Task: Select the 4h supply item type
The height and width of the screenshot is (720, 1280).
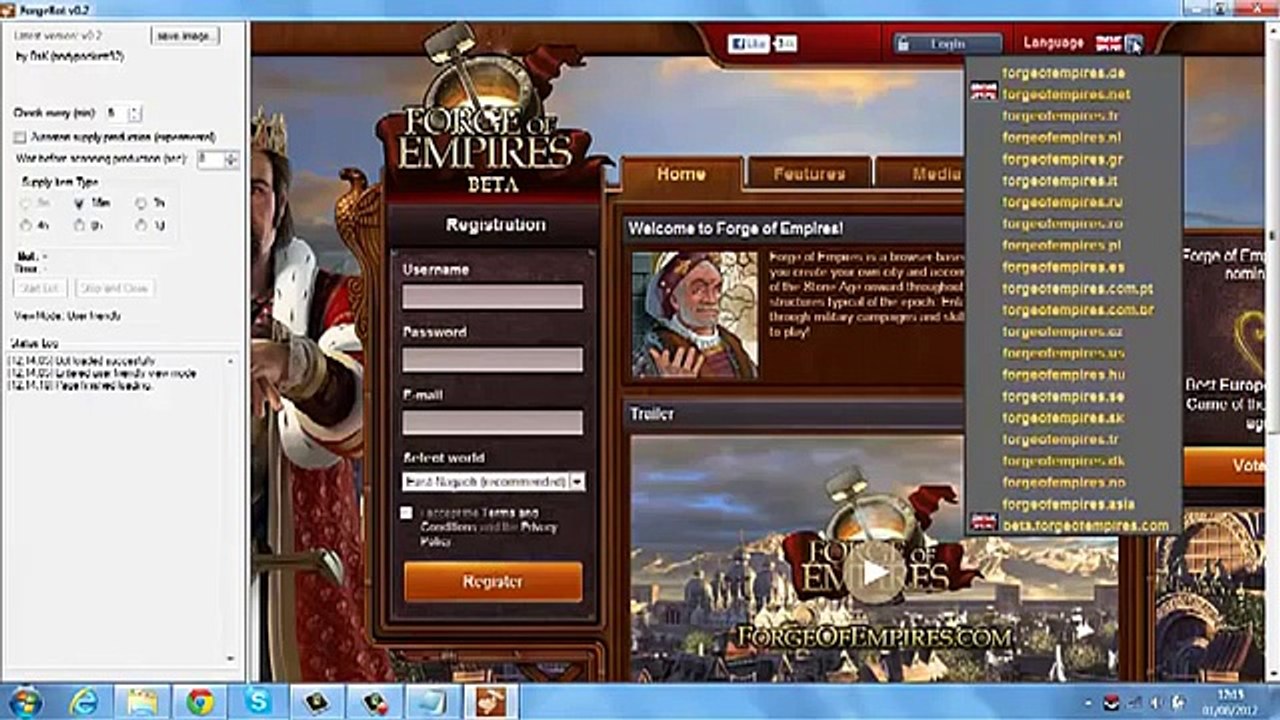Action: click(x=27, y=226)
